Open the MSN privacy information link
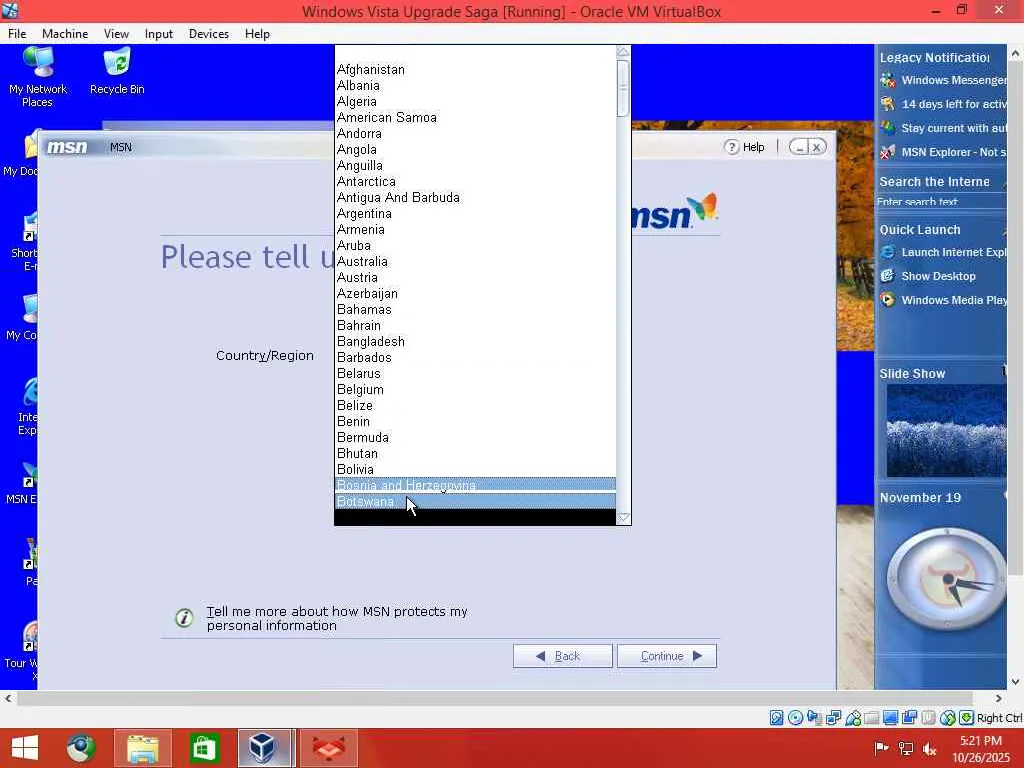This screenshot has width=1024, height=768. coord(337,618)
